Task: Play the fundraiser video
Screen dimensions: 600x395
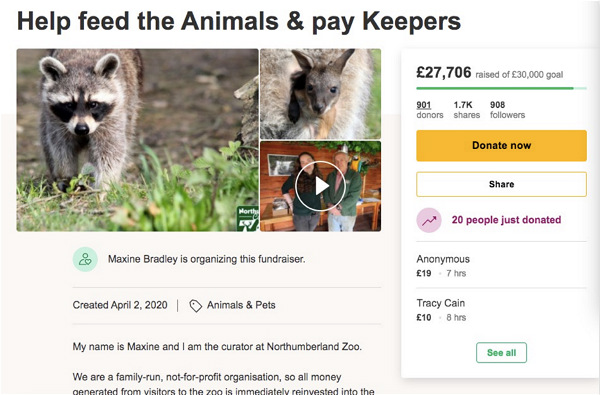Action: [x=320, y=186]
